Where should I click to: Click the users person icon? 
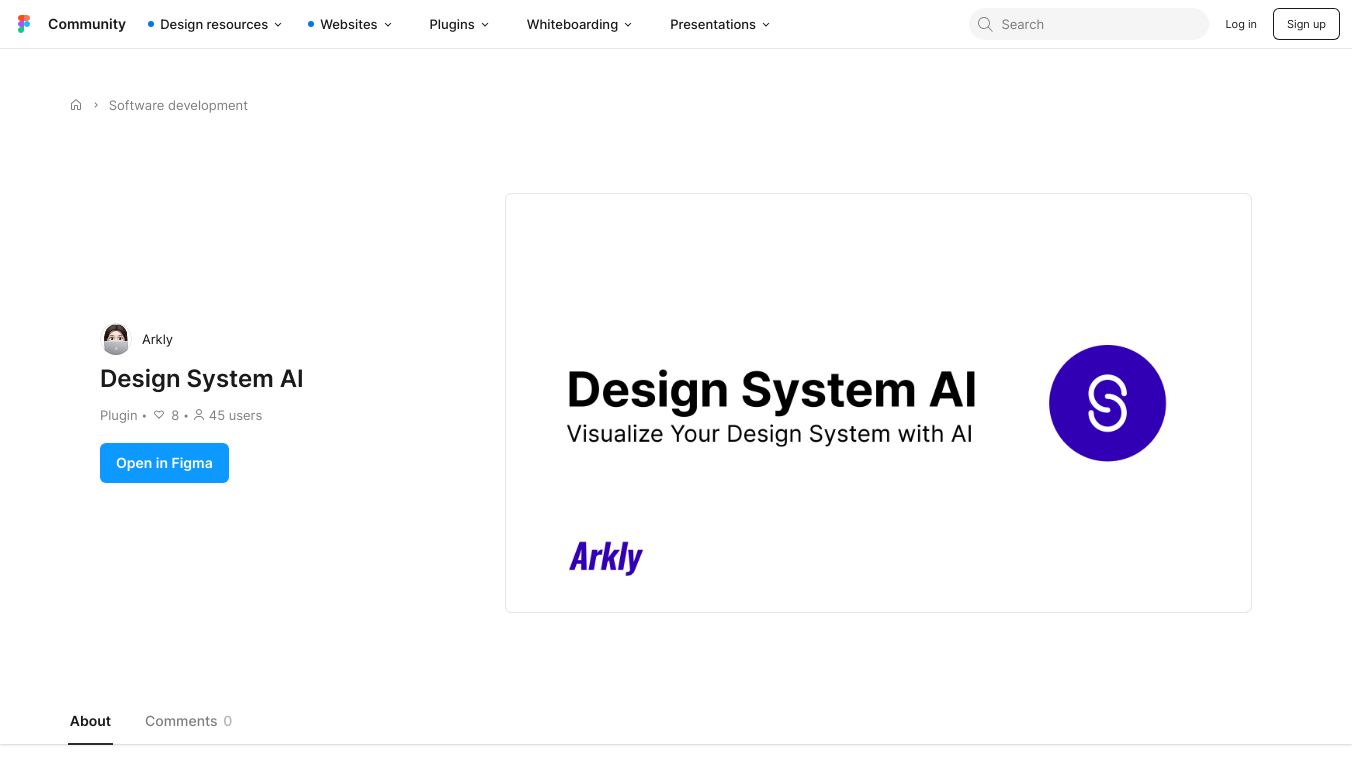click(x=199, y=415)
